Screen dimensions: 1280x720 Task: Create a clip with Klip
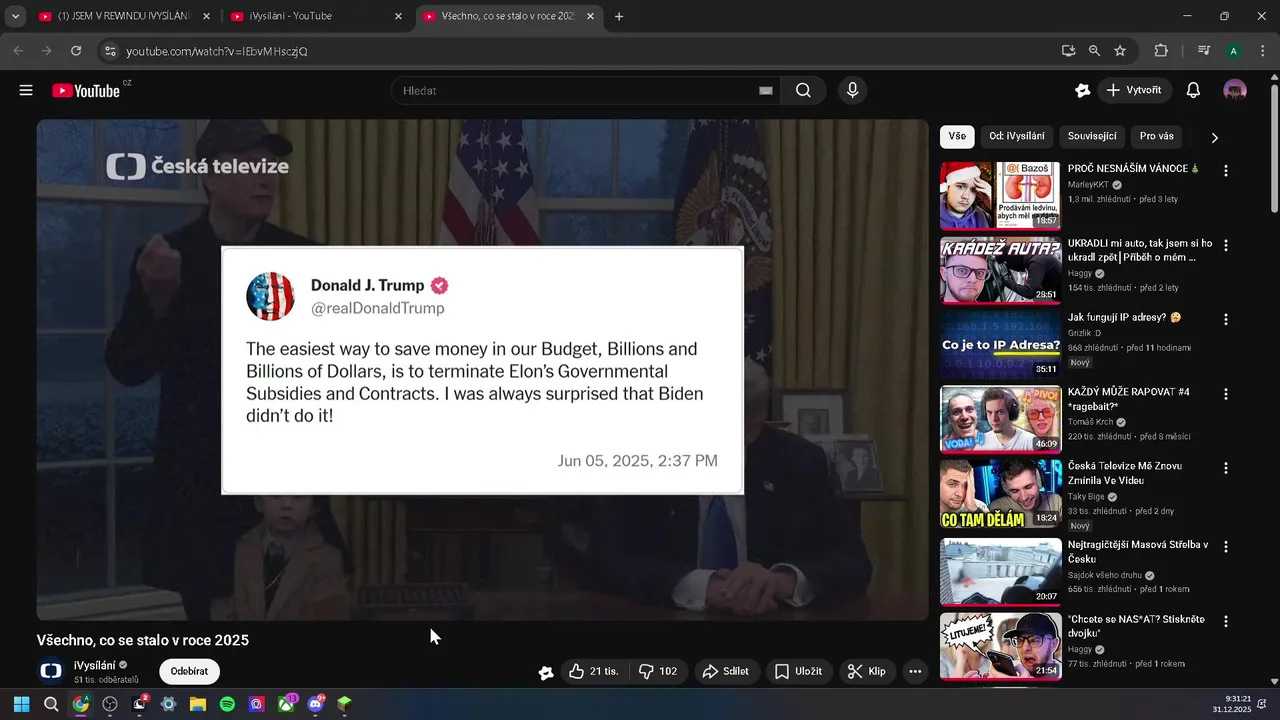tap(866, 671)
